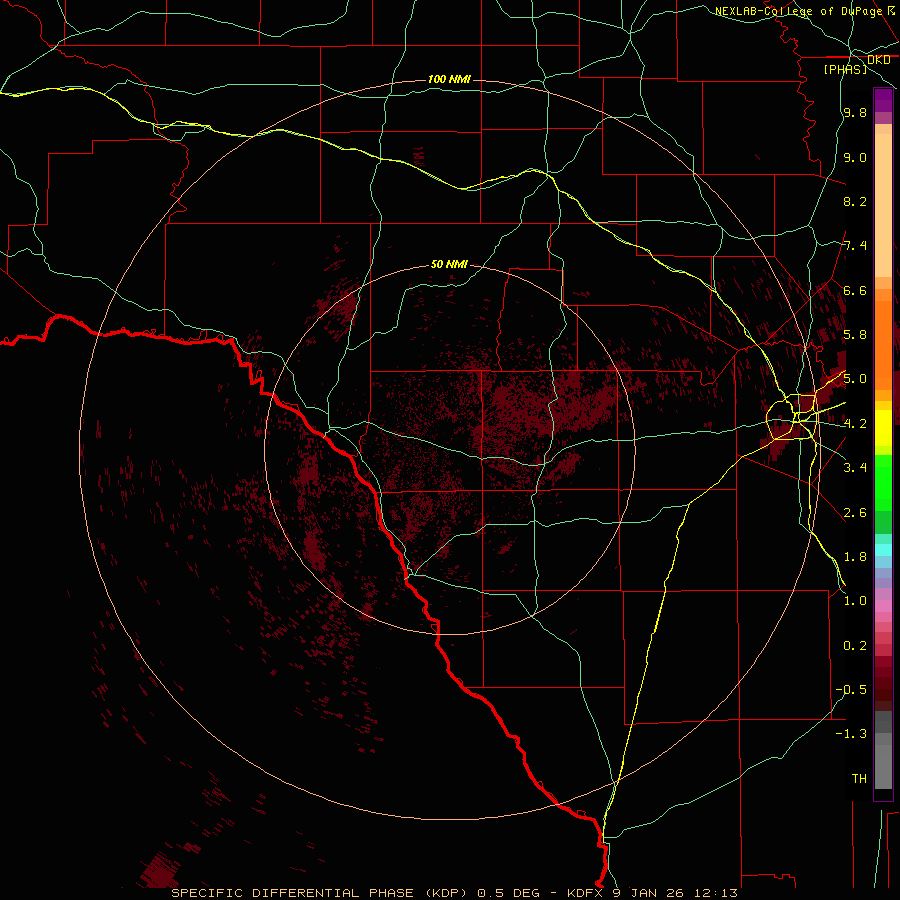Click the NEXLAB-College of DuPage credit text
This screenshot has height=900, width=900.
(798, 11)
